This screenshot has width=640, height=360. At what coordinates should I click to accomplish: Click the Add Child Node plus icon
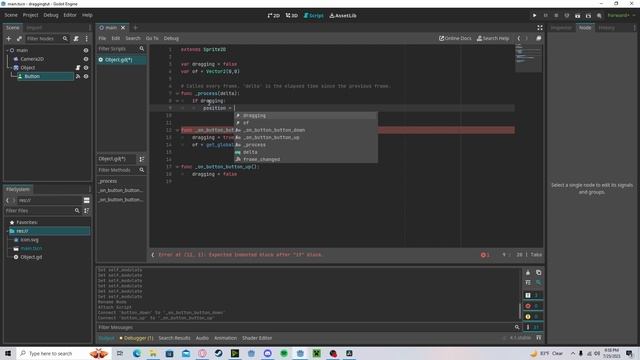pos(9,38)
